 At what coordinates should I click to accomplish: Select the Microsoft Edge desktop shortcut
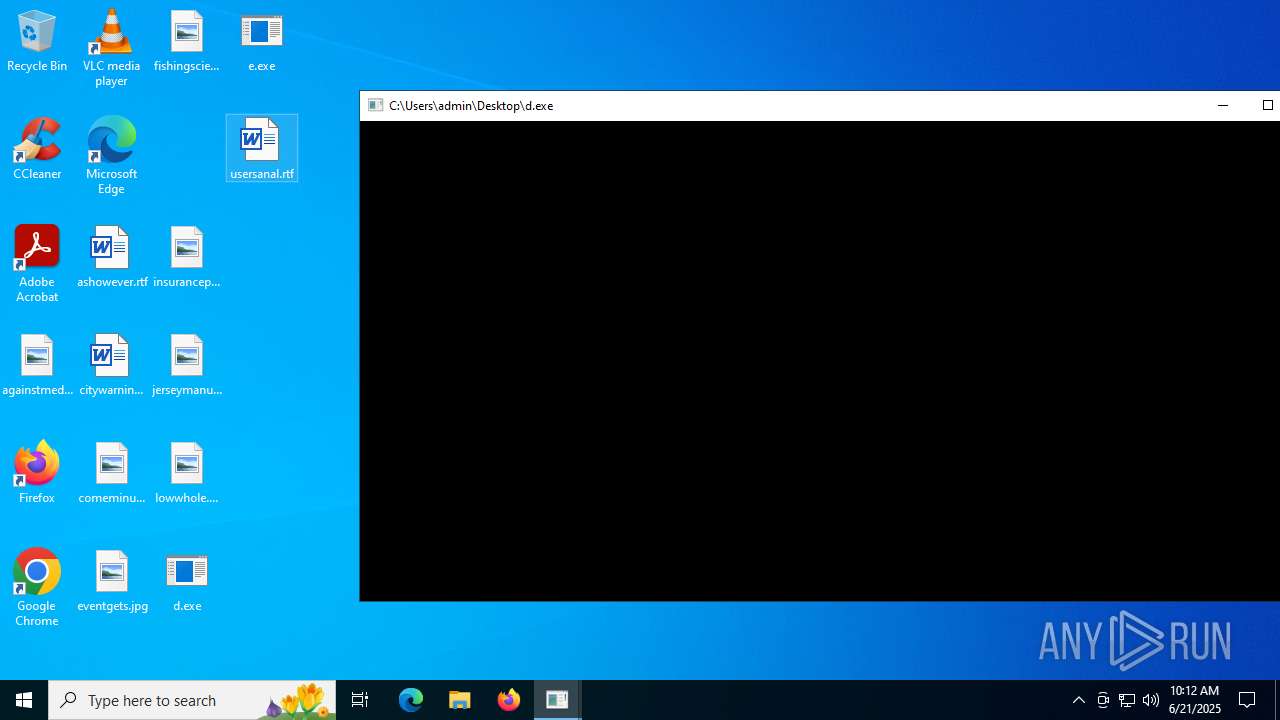click(x=111, y=155)
